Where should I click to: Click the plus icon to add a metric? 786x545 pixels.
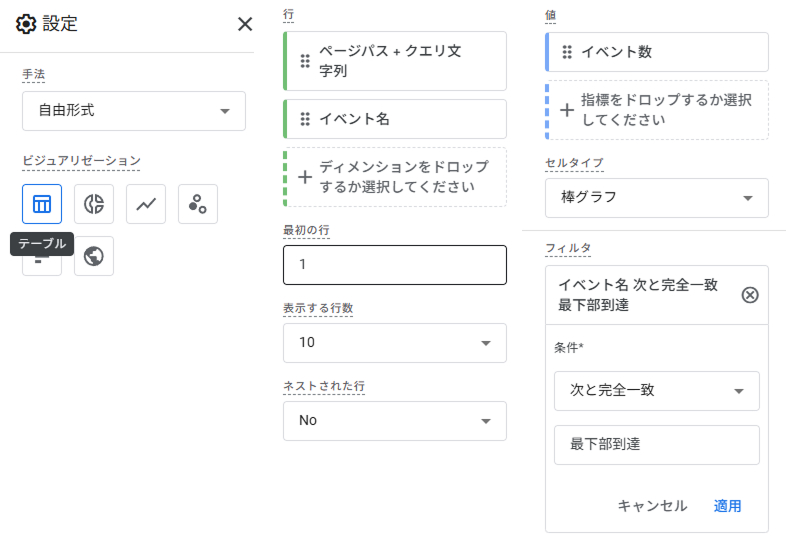point(567,110)
